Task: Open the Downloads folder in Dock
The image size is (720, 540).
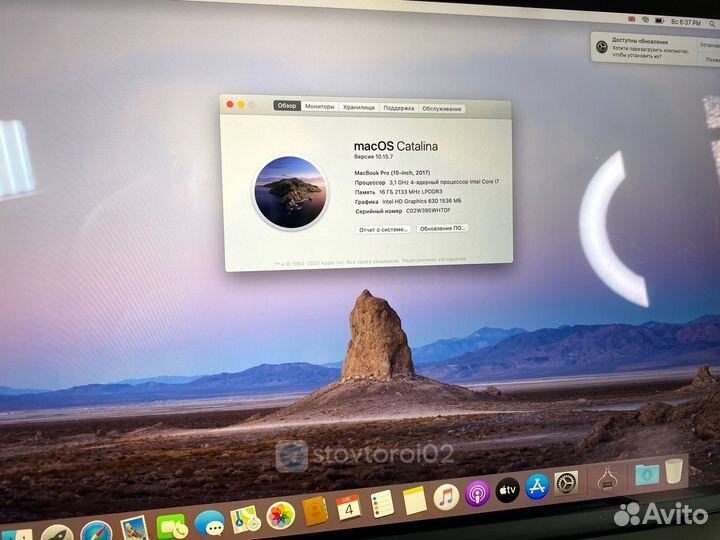Action: pyautogui.click(x=647, y=475)
